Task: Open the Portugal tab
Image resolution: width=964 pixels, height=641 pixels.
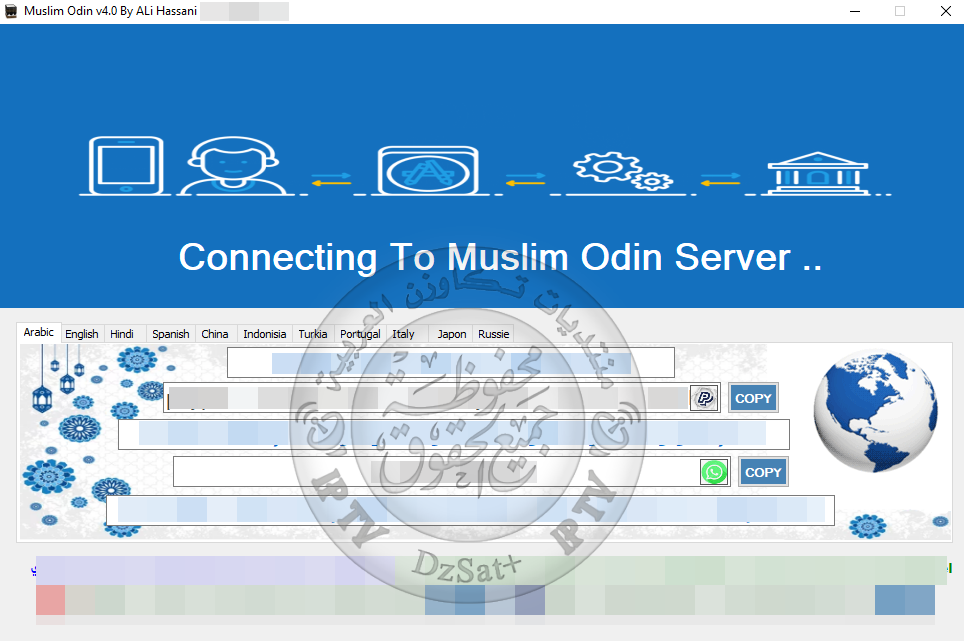Action: click(x=360, y=334)
